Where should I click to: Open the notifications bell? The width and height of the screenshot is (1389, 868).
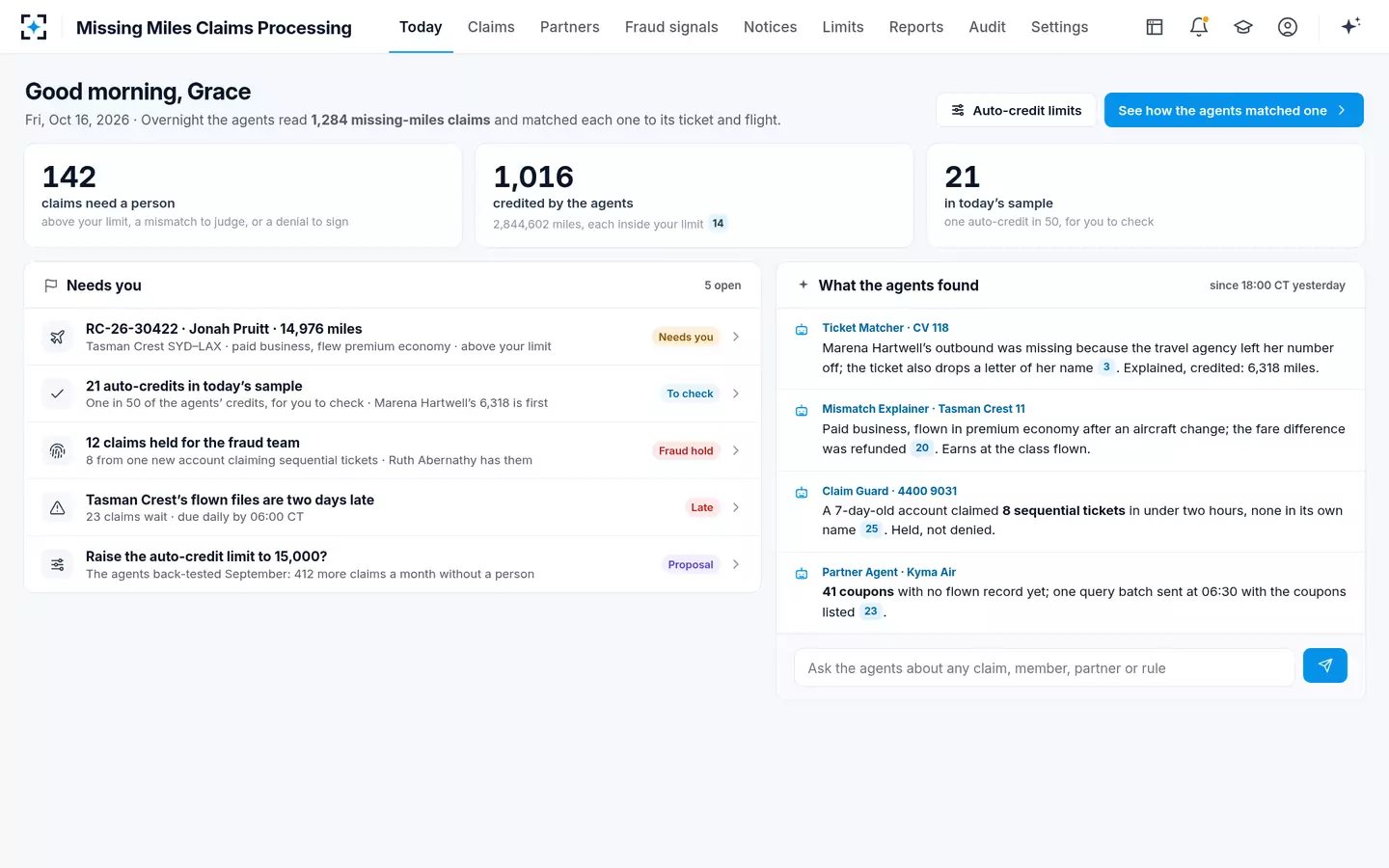pos(1199,27)
